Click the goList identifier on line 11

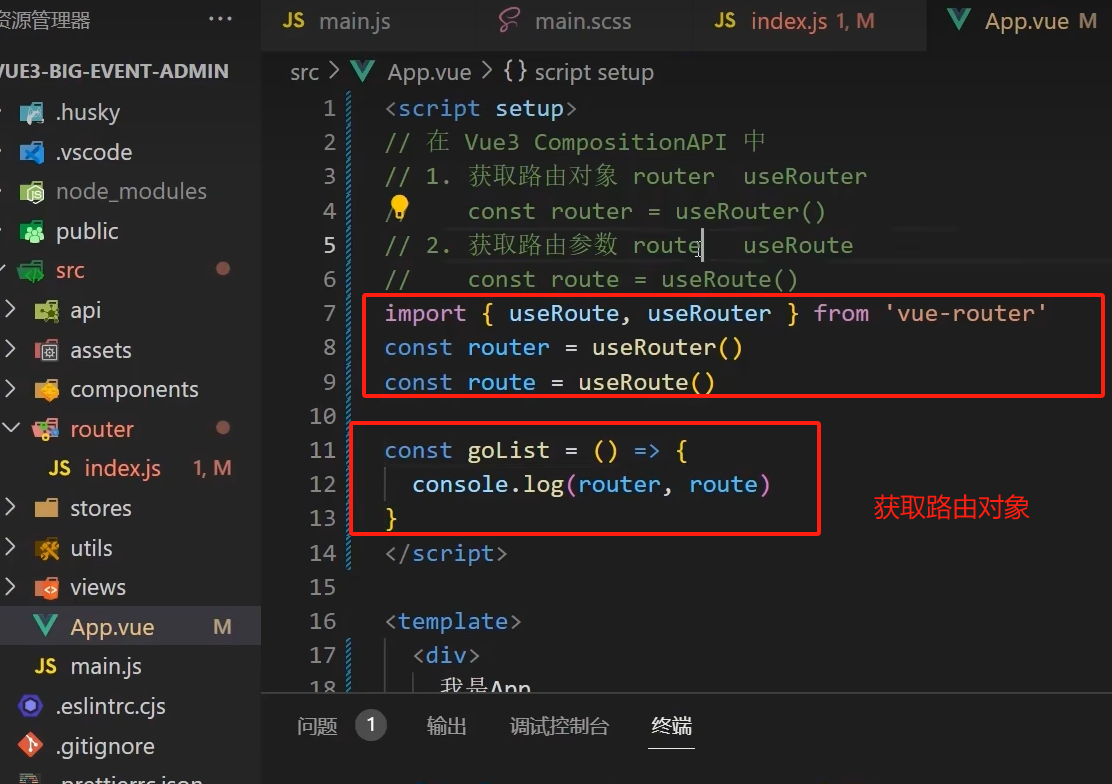tap(508, 451)
